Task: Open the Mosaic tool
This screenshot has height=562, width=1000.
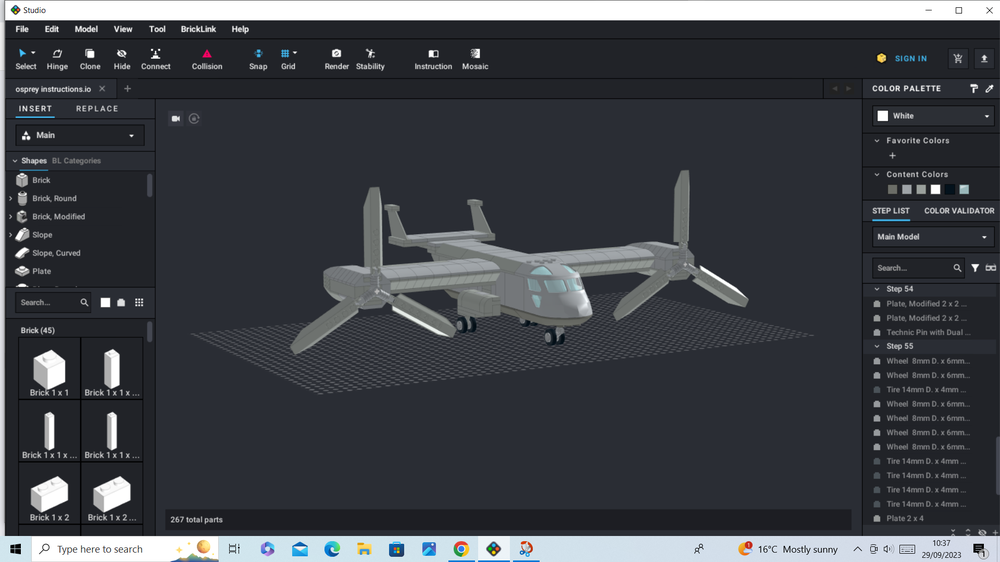Action: (x=475, y=59)
